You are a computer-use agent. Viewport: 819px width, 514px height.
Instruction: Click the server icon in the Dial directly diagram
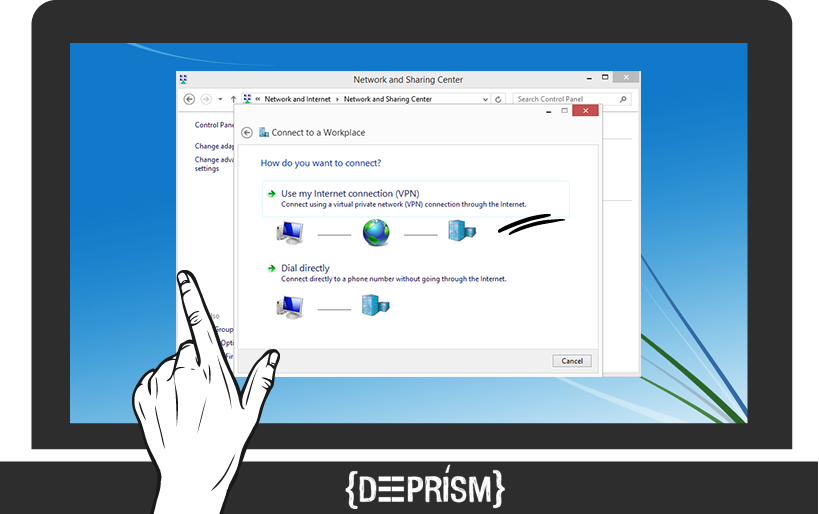click(x=375, y=305)
